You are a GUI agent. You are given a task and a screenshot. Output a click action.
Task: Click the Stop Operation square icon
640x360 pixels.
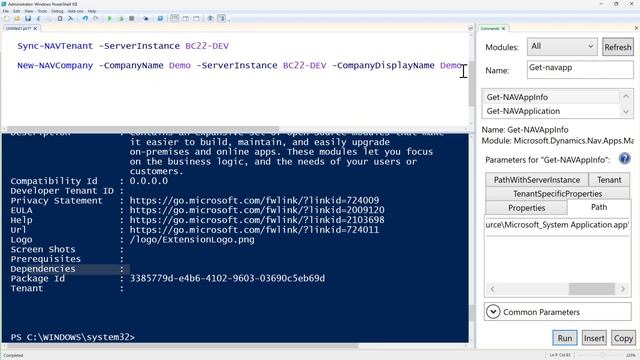click(x=131, y=19)
